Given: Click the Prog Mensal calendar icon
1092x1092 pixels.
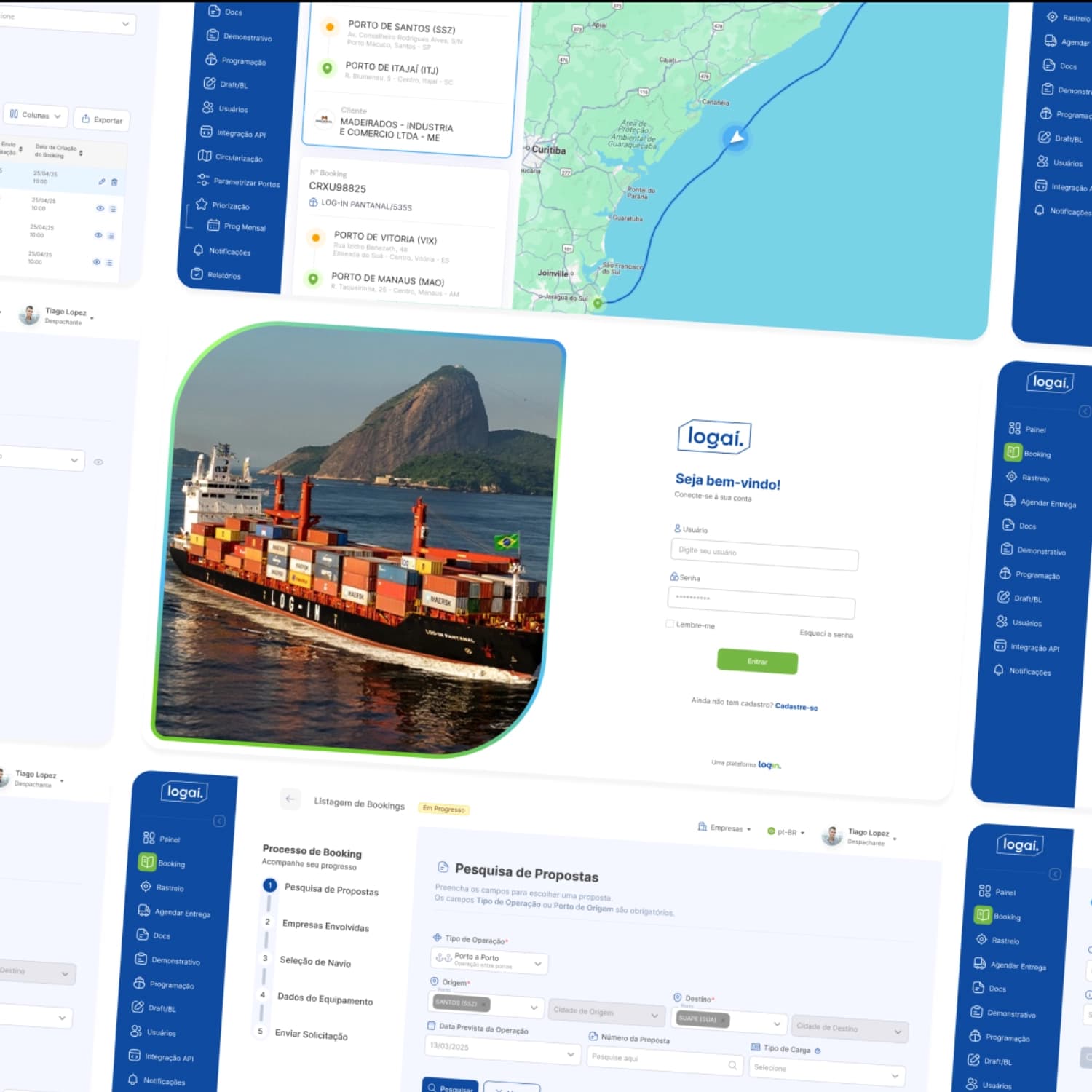Looking at the screenshot, I should 213,225.
